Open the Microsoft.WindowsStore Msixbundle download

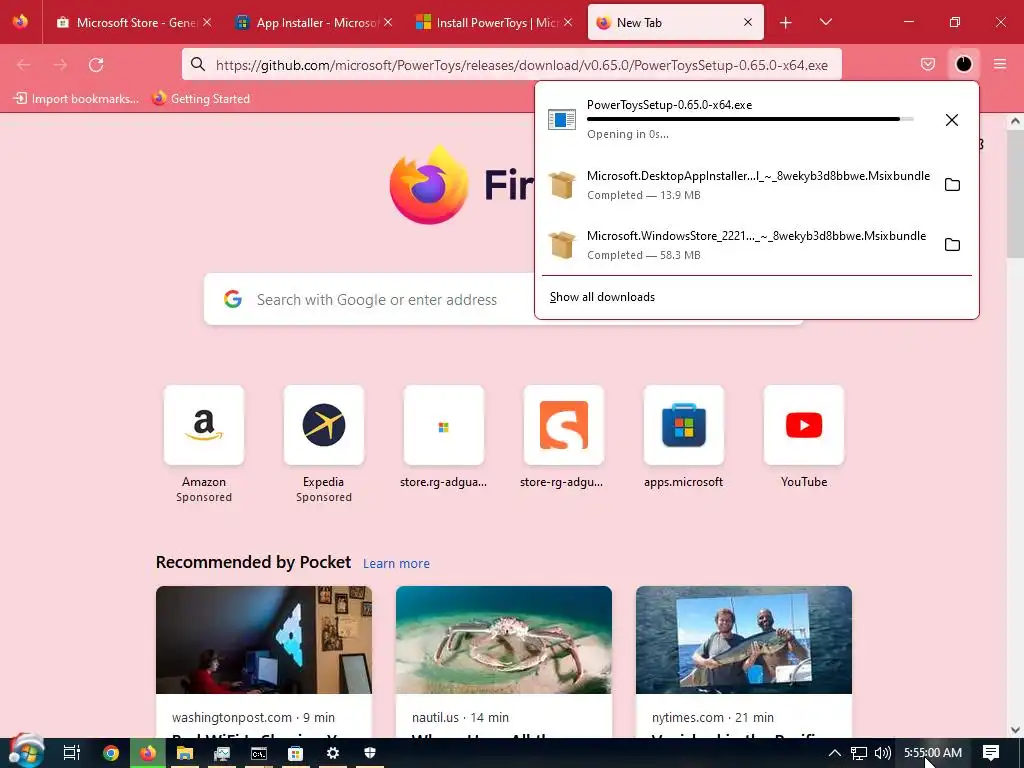739,245
